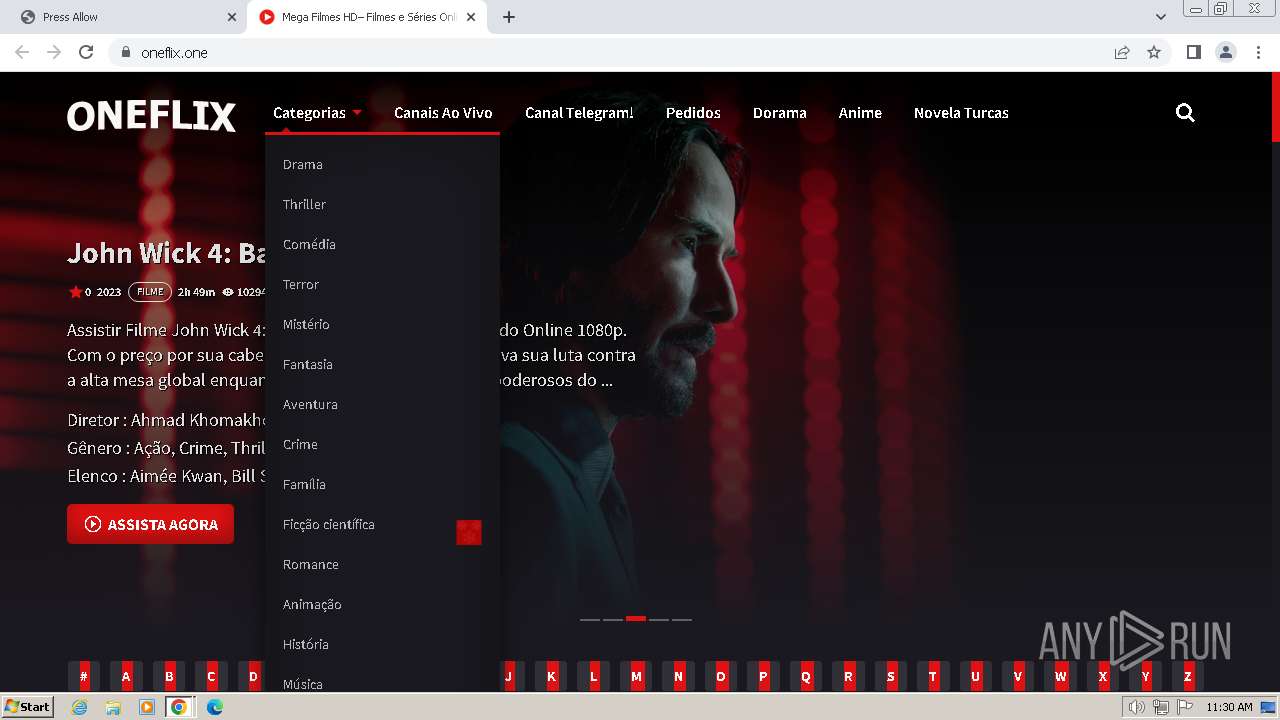Open Novela Turcas section
The width and height of the screenshot is (1280, 720).
961,113
